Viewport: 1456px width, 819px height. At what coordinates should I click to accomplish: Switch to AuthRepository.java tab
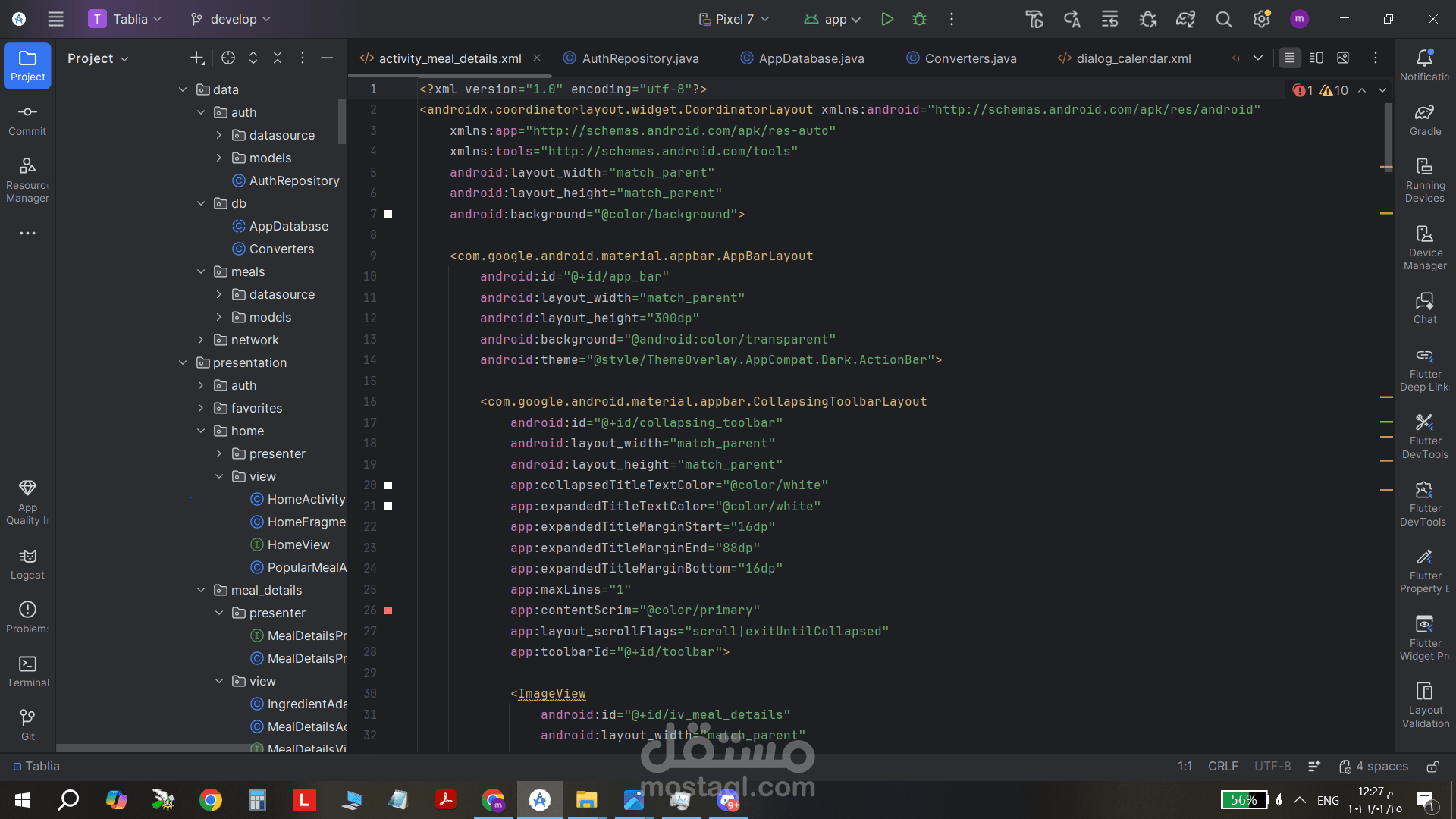(x=639, y=58)
